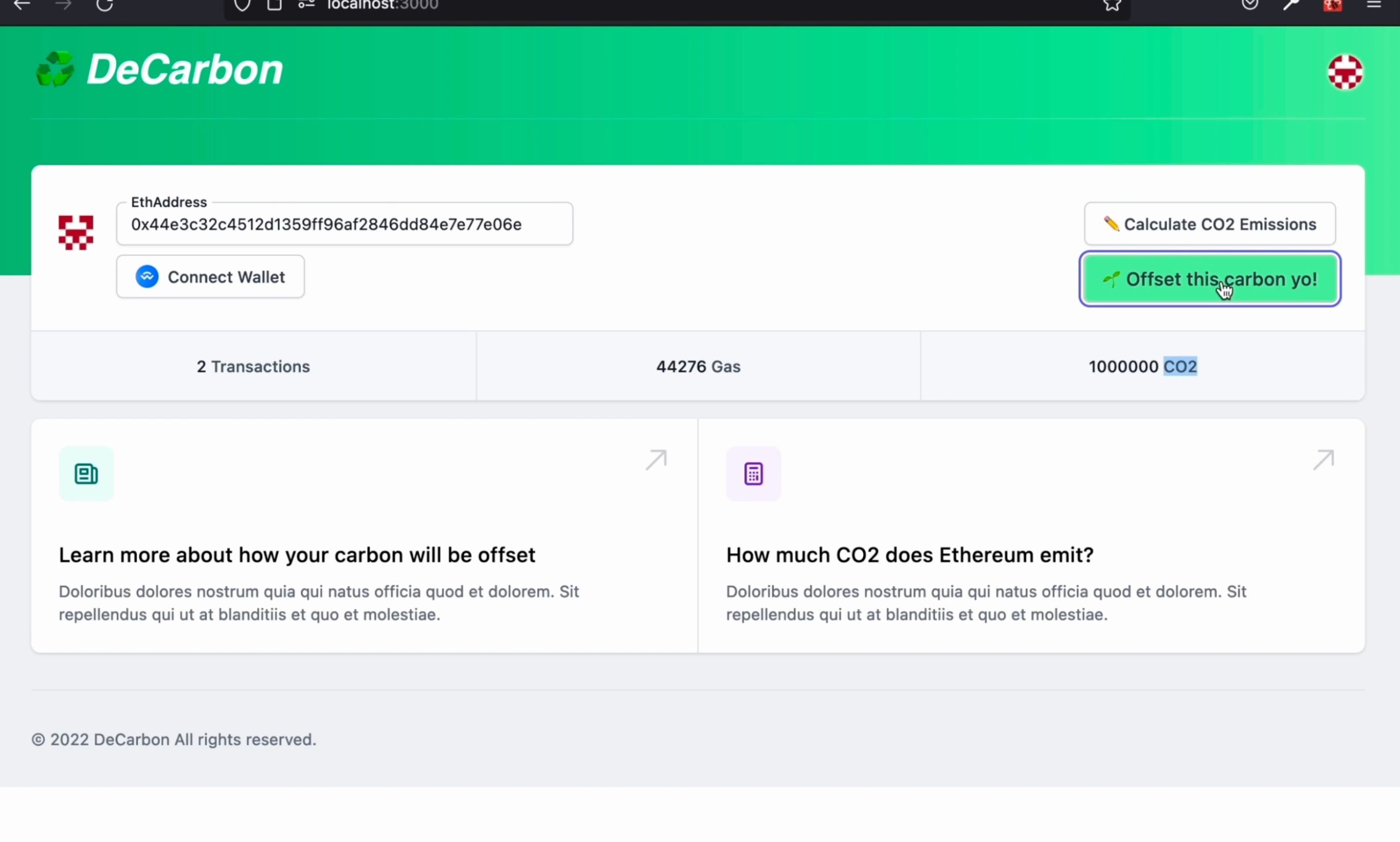The width and height of the screenshot is (1400, 842).
Task: Click the Calculate CO2 Emissions button
Action: [1210, 224]
